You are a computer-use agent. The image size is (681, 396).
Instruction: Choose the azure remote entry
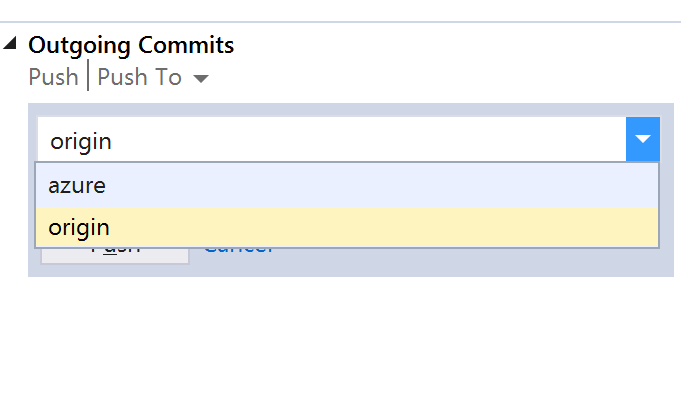(x=347, y=185)
